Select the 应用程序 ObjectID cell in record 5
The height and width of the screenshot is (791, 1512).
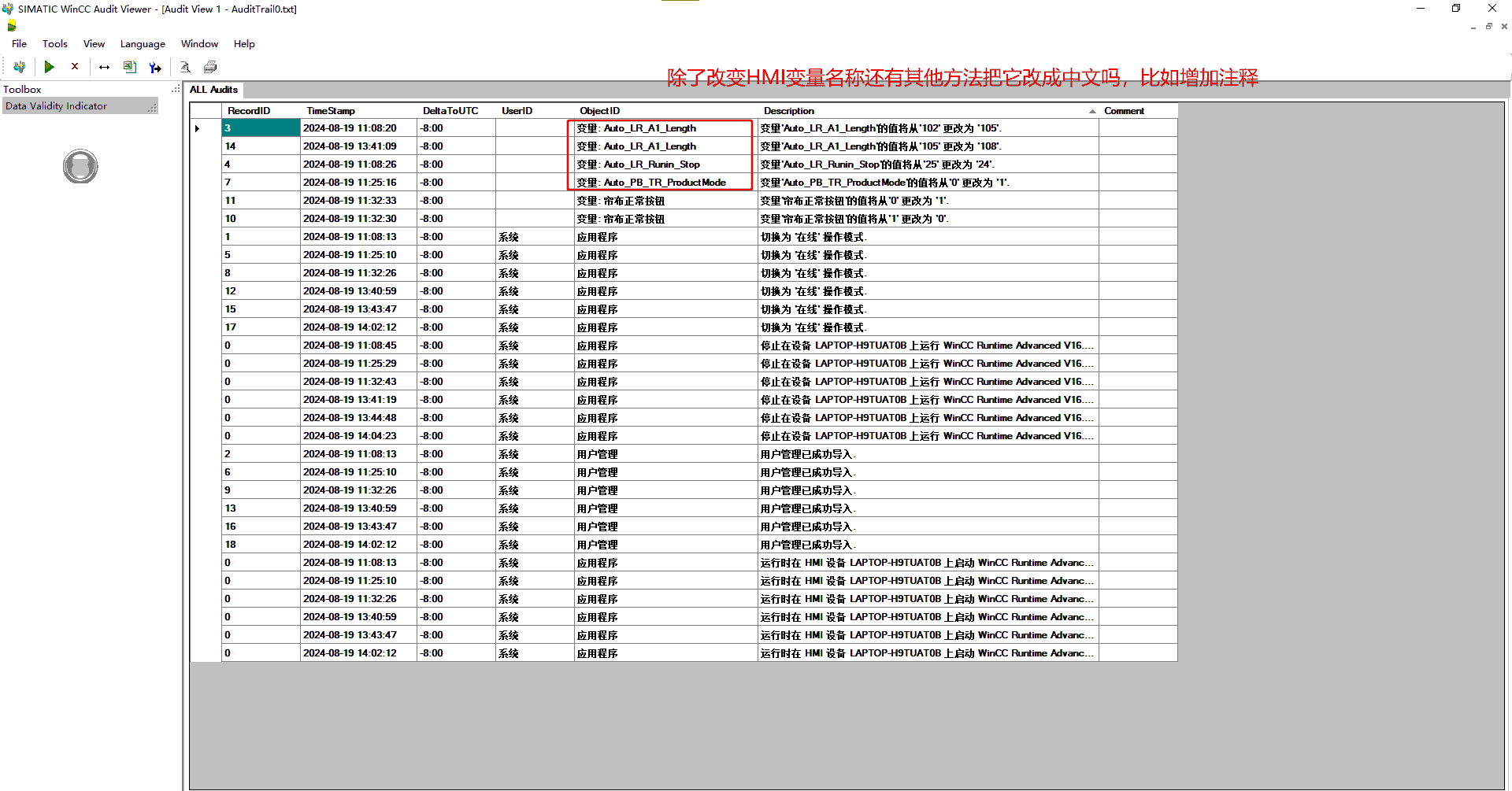pyautogui.click(x=665, y=255)
